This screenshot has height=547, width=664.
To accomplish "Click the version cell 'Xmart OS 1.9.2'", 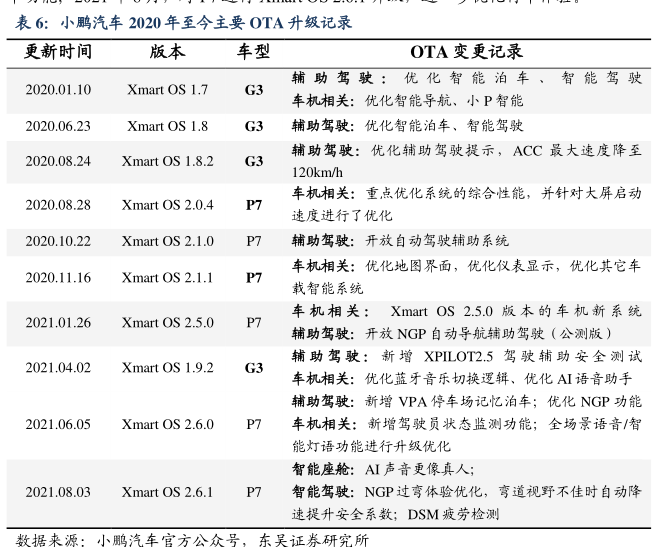I will [168, 367].
